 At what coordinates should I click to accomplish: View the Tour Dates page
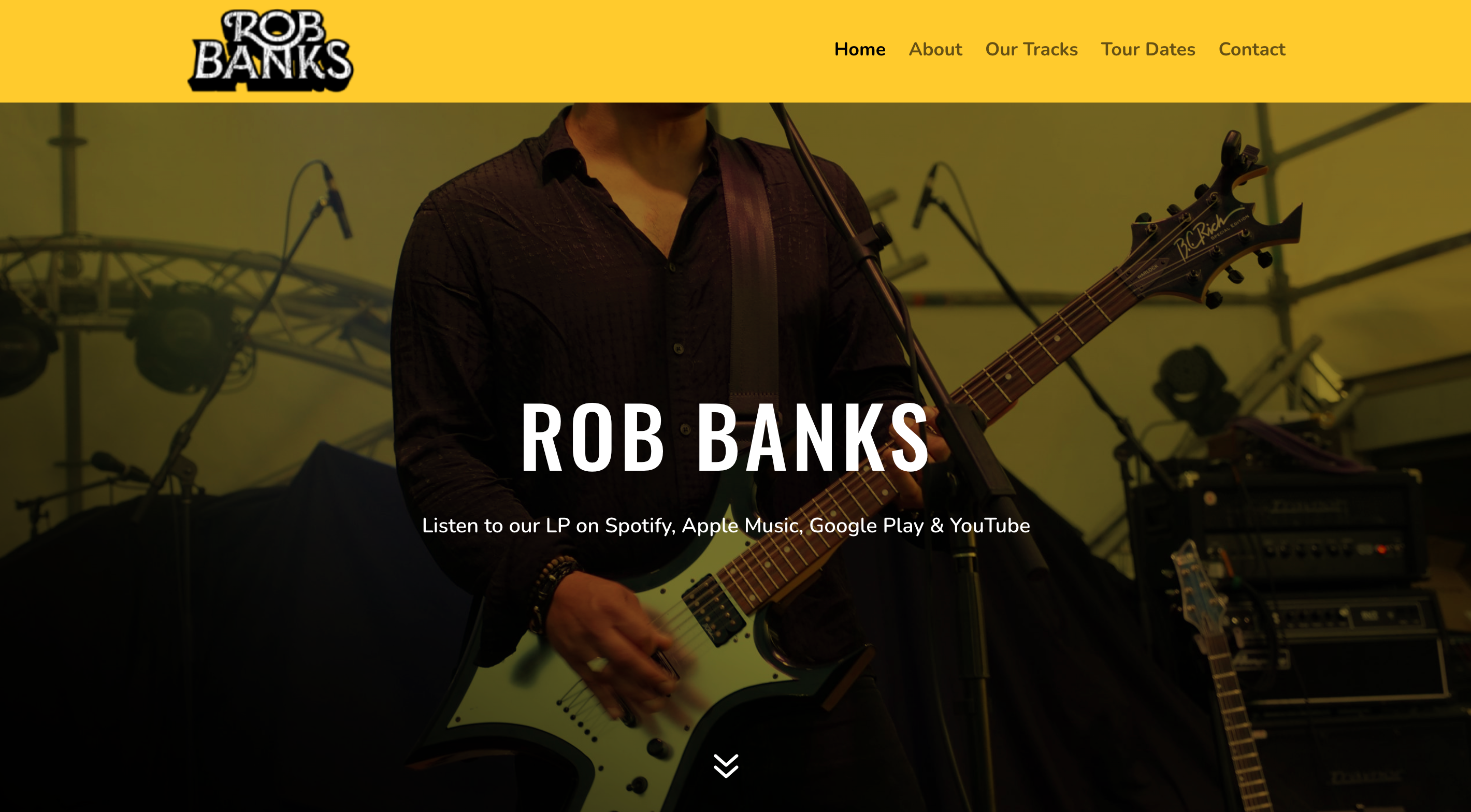[x=1148, y=49]
